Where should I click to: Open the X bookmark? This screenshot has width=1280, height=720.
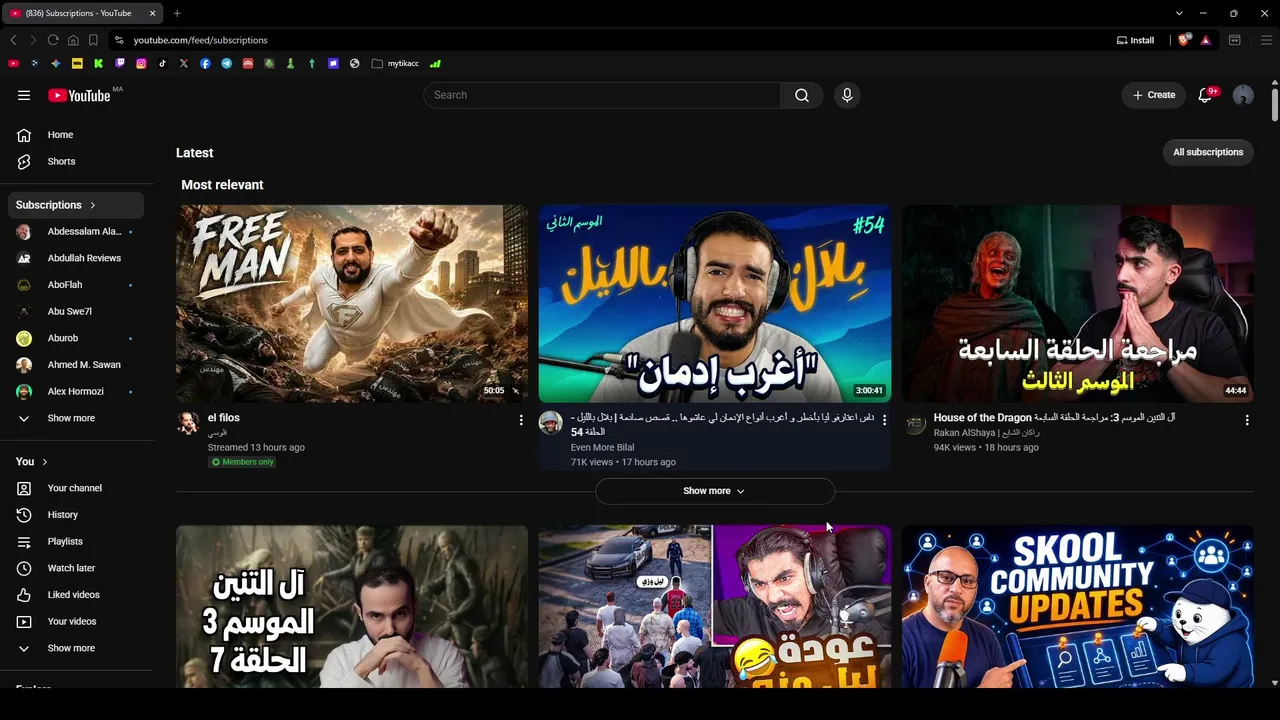tap(184, 63)
